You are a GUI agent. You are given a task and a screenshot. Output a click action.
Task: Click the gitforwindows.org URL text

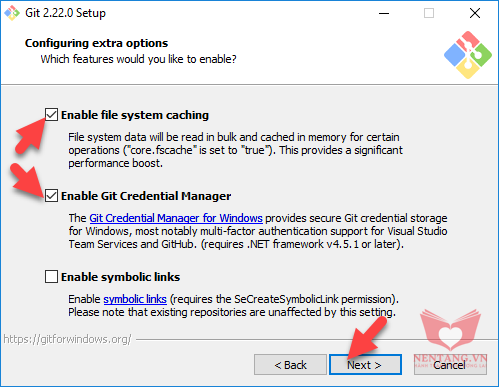67,339
